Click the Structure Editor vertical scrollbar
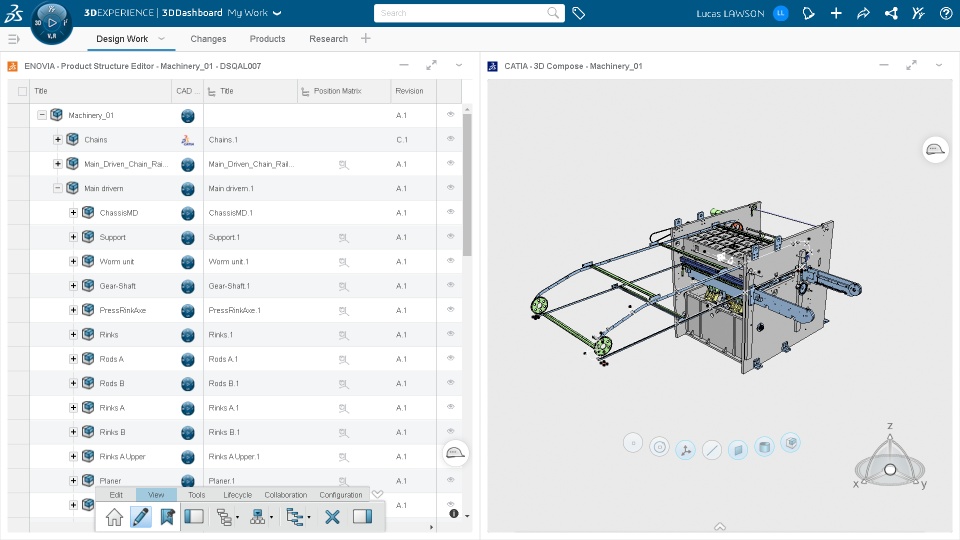 click(467, 186)
